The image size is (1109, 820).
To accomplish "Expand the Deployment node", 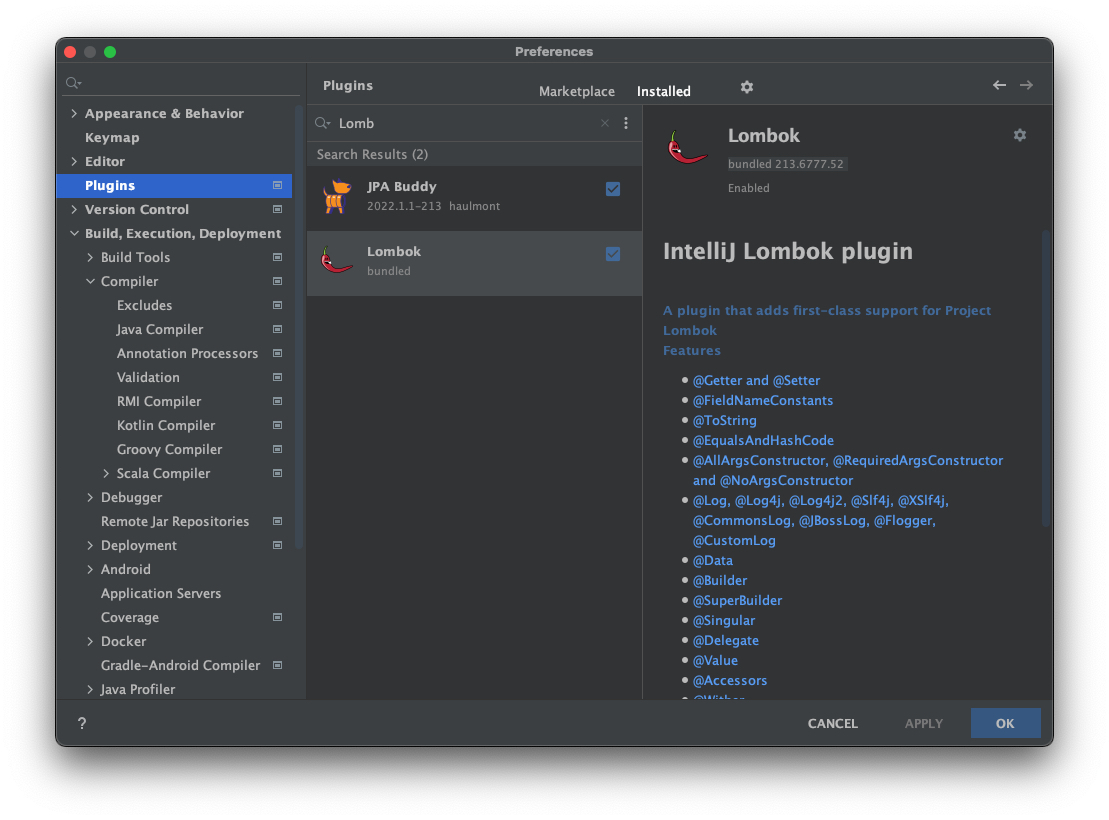I will (90, 545).
